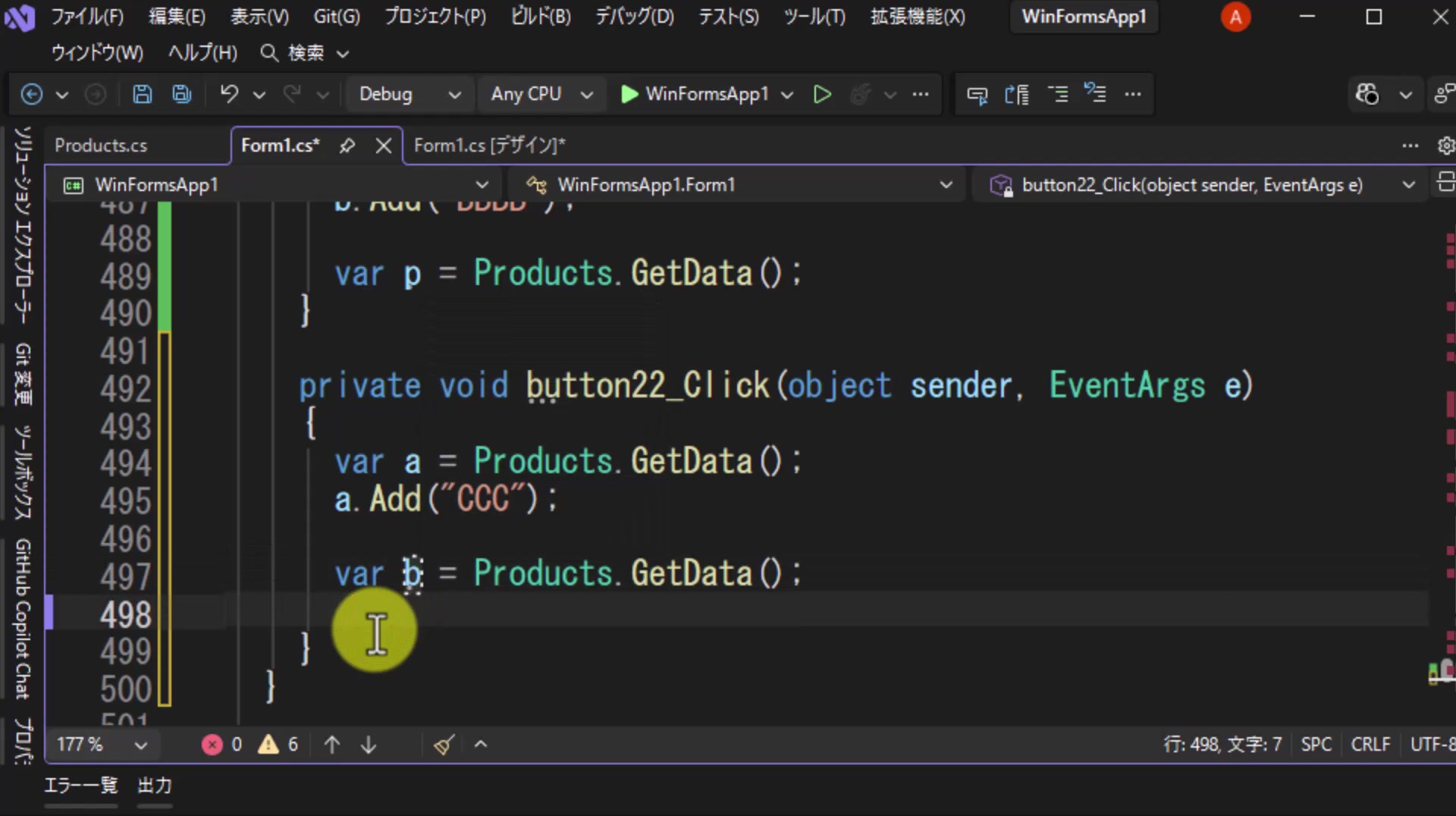Pin the Form1.cs tab
Viewport: 1456px width, 816px height.
pos(347,146)
